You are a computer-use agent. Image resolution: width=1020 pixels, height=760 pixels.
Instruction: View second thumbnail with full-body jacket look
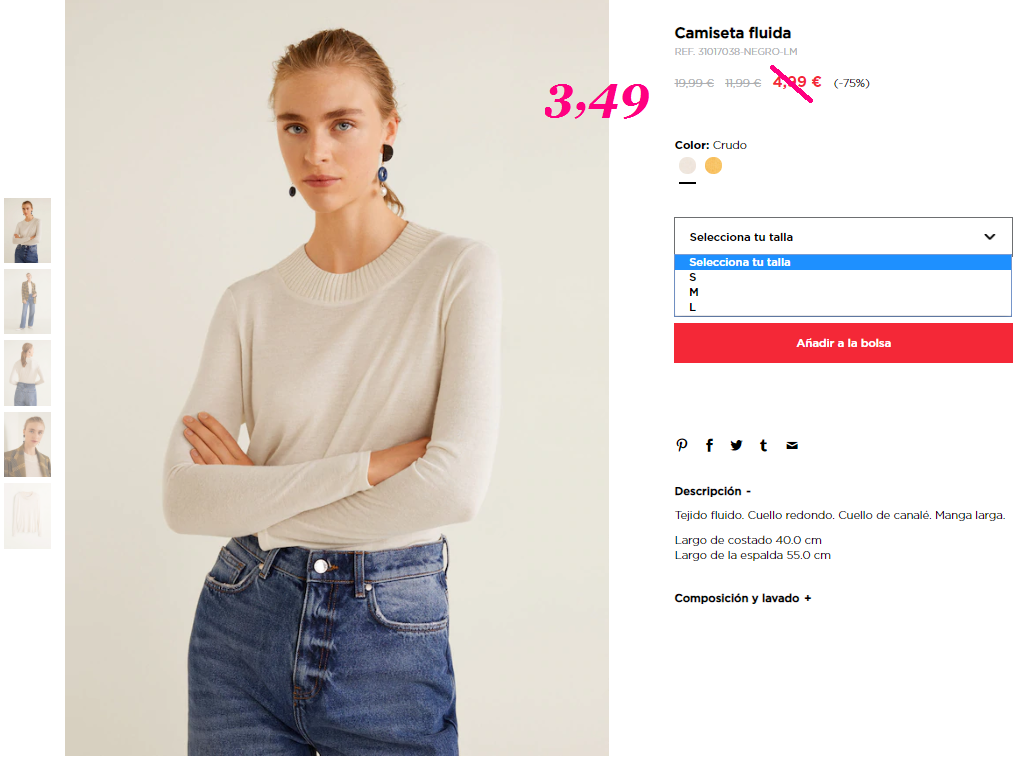point(27,302)
